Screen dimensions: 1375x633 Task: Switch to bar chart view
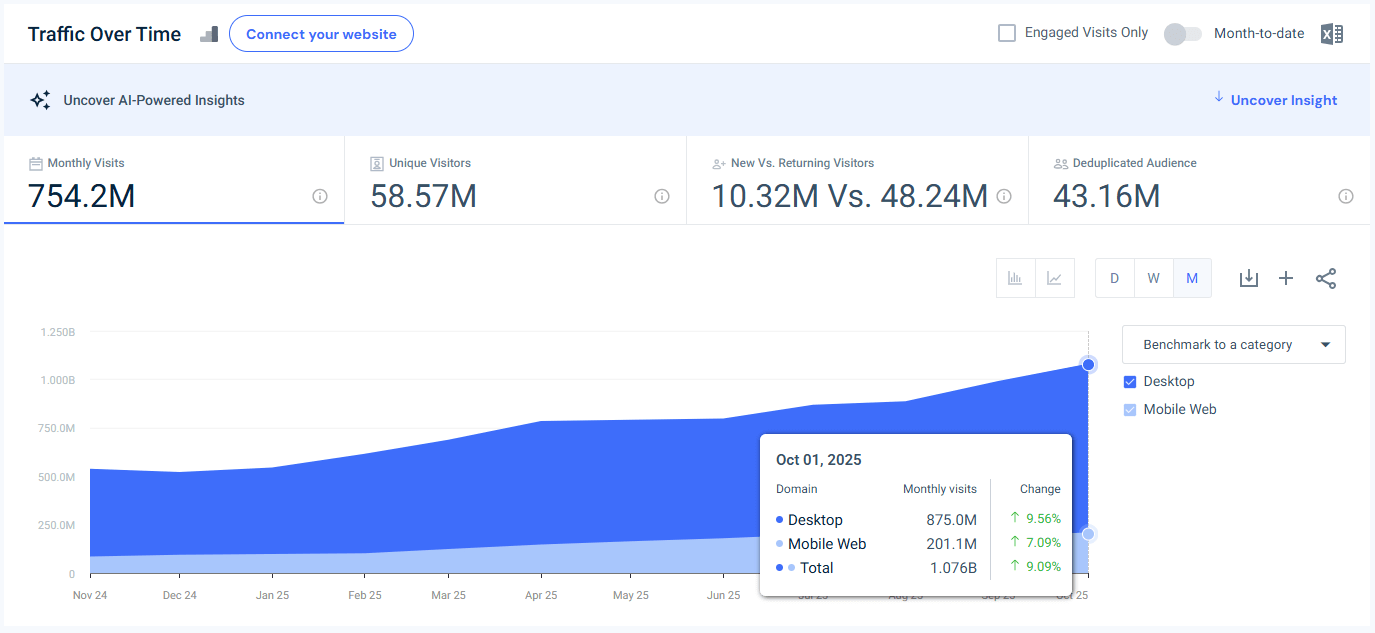pos(1015,278)
